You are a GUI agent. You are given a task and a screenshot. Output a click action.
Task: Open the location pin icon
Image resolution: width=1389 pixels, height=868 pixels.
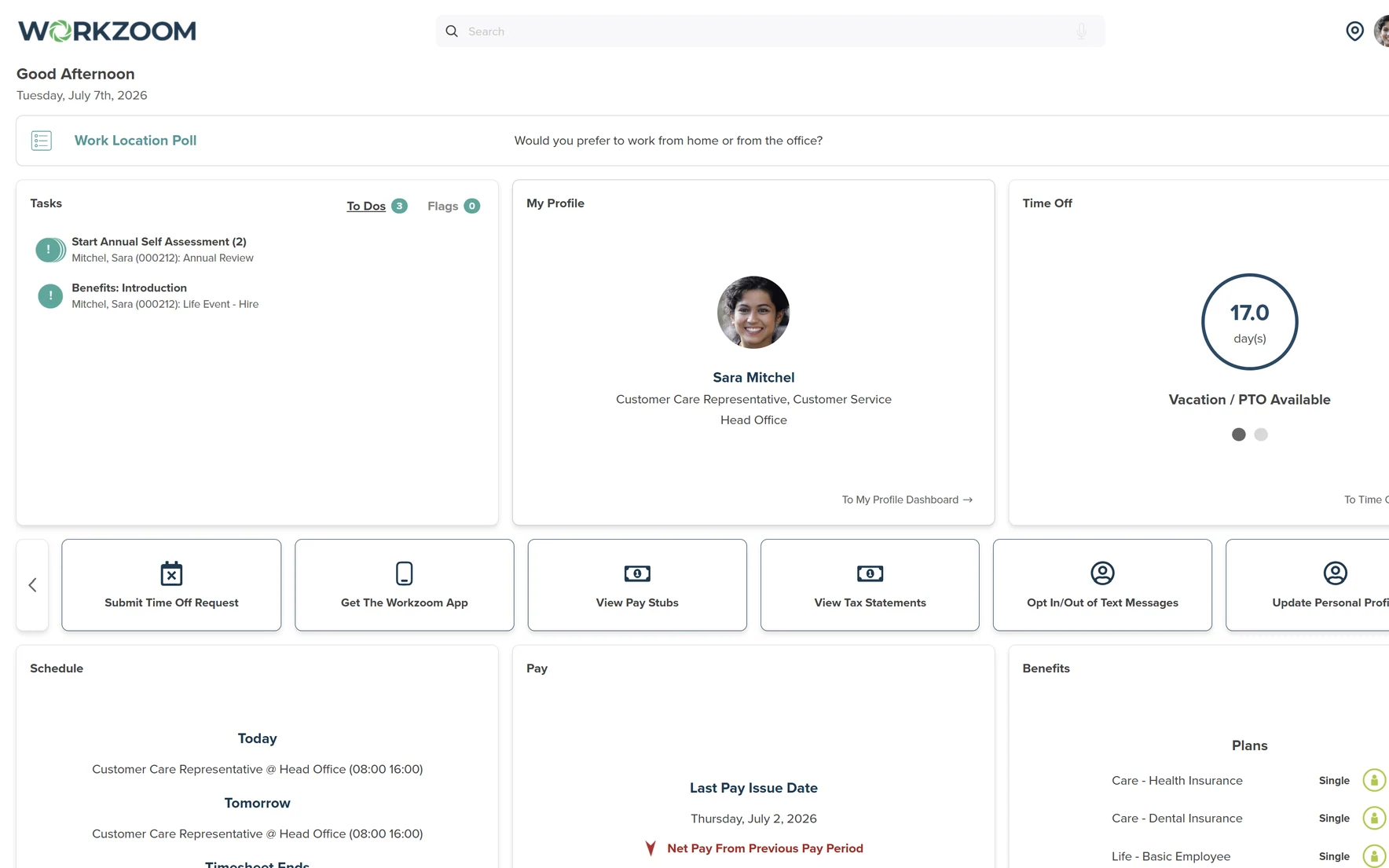tap(1354, 31)
